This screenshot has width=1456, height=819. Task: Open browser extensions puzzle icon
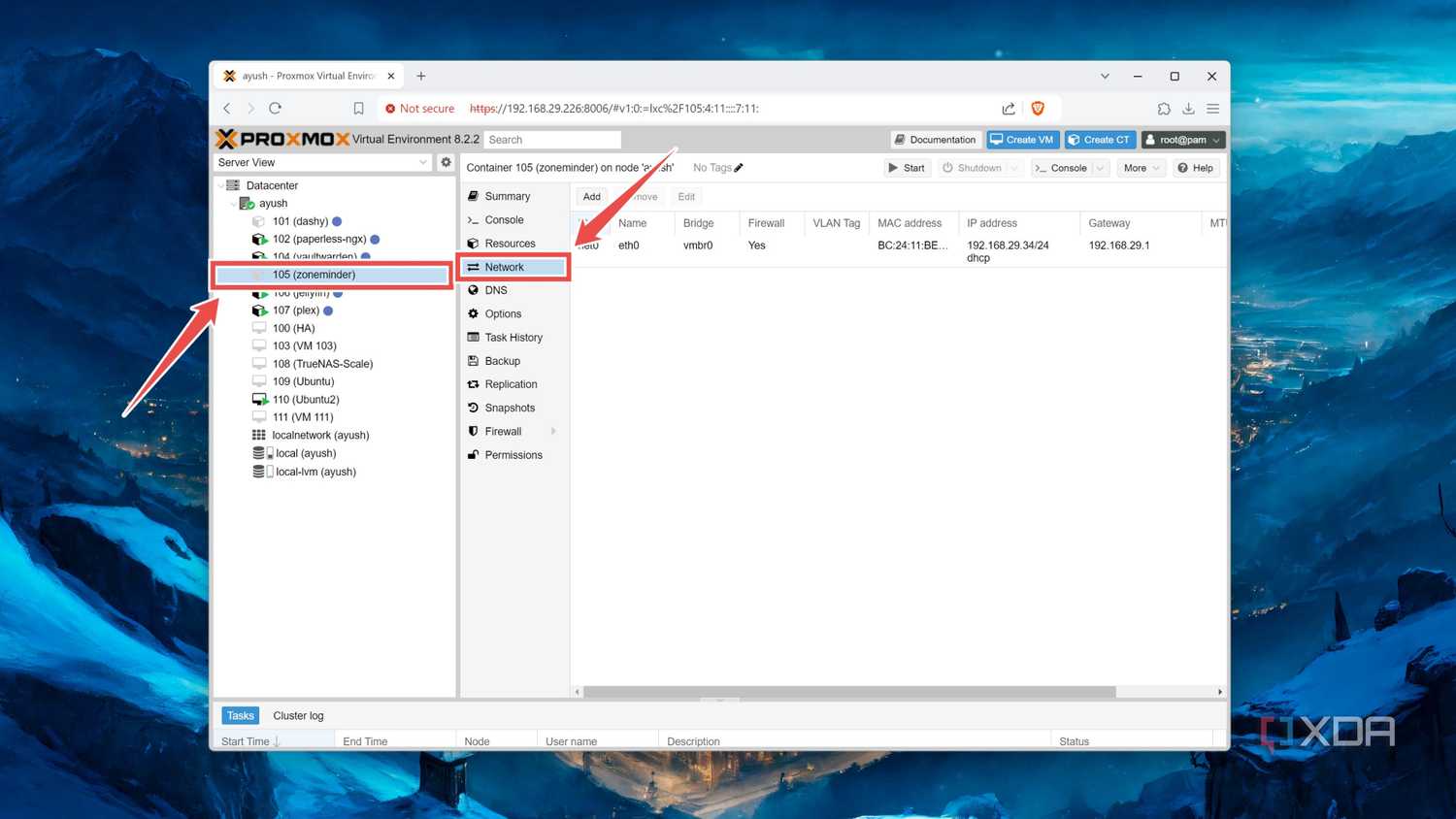[1164, 109]
